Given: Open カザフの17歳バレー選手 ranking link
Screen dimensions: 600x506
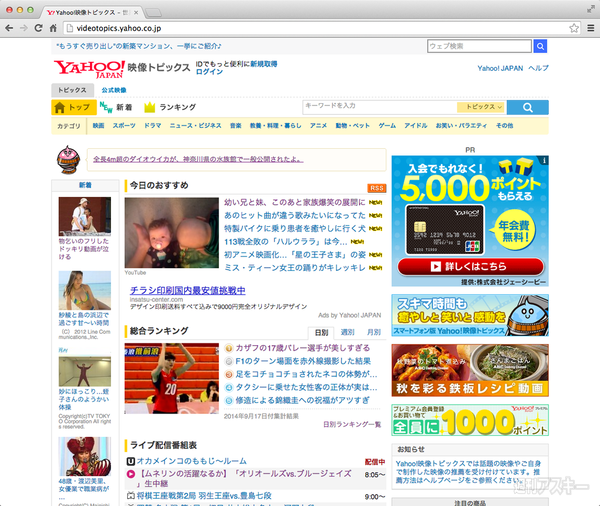Looking at the screenshot, I should coord(303,348).
